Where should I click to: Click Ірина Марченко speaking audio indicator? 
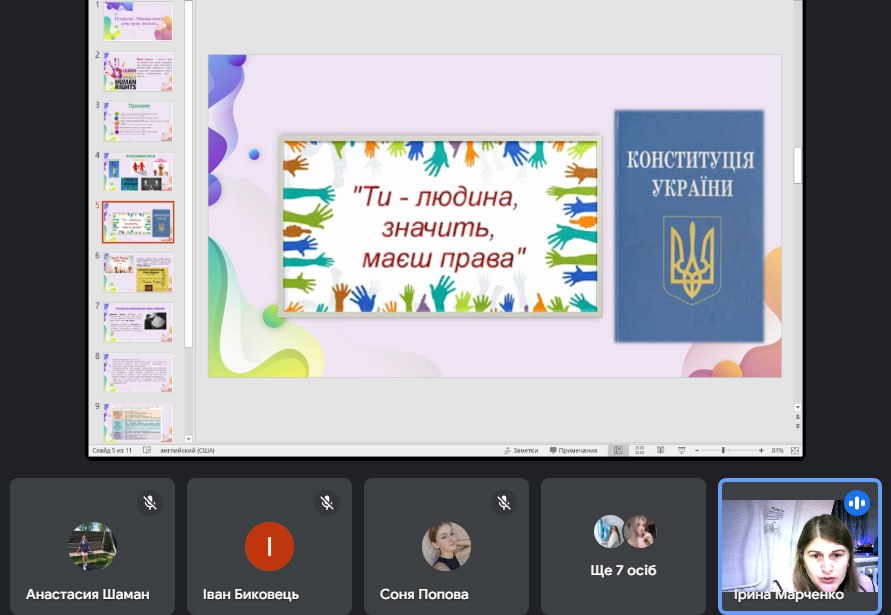pyautogui.click(x=857, y=503)
